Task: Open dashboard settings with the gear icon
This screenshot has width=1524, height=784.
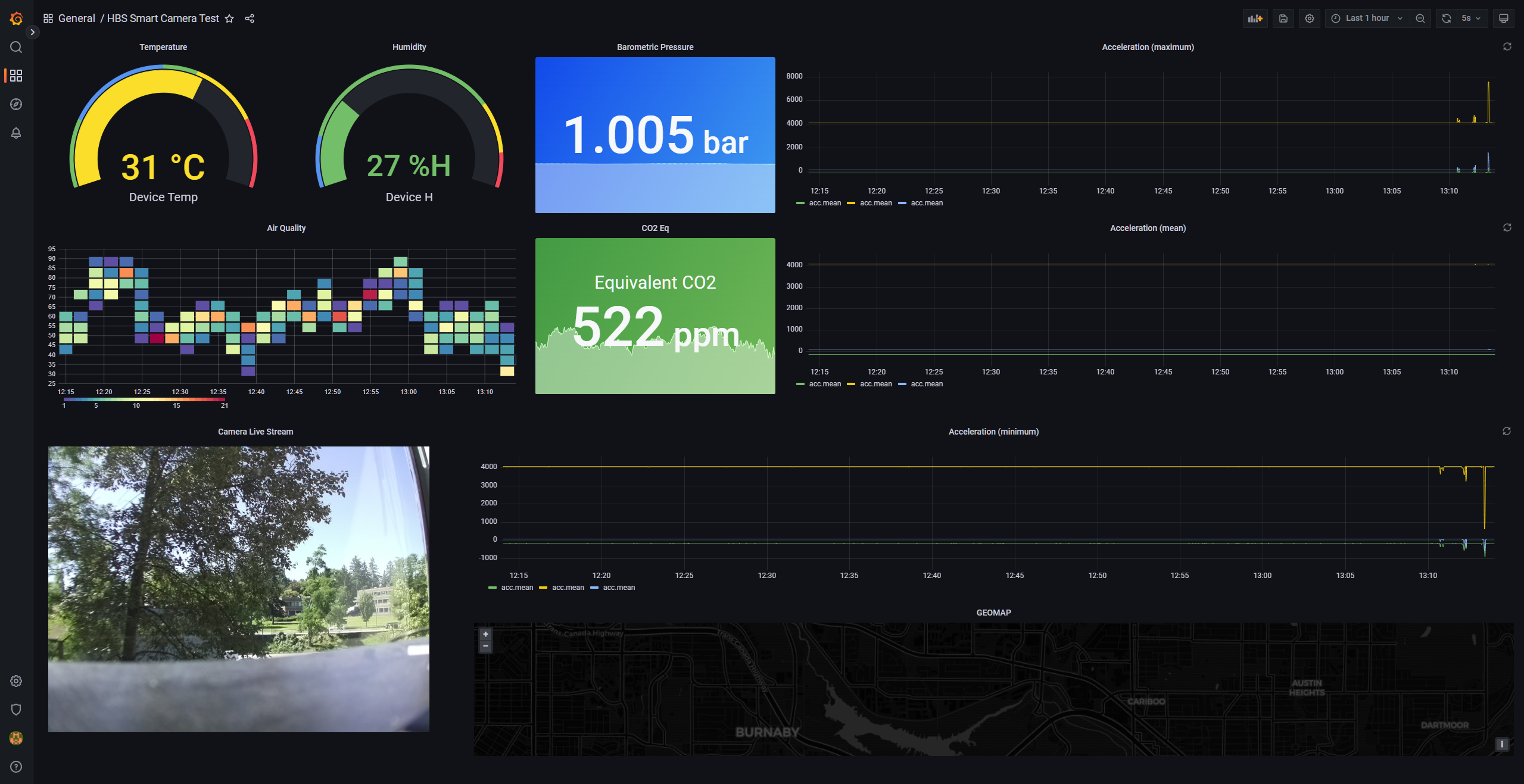Action: point(1309,18)
